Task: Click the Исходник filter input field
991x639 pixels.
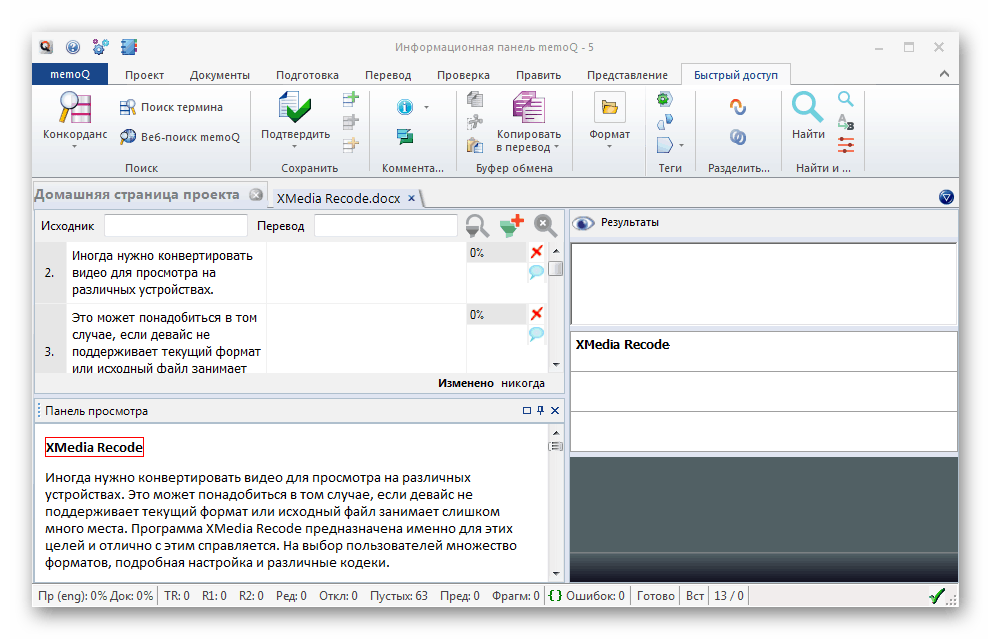Action: point(175,226)
